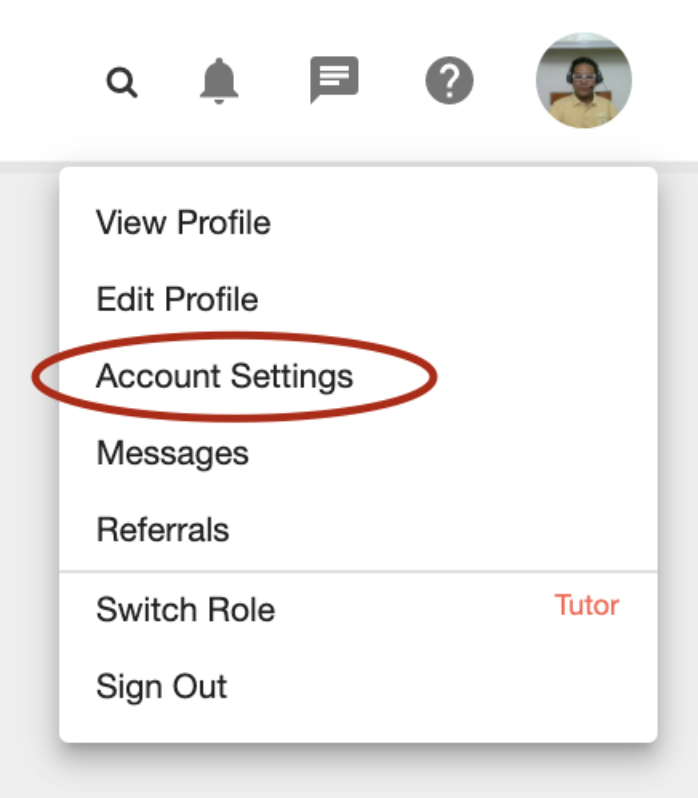Get support via the round question mark
This screenshot has width=698, height=798.
point(449,80)
